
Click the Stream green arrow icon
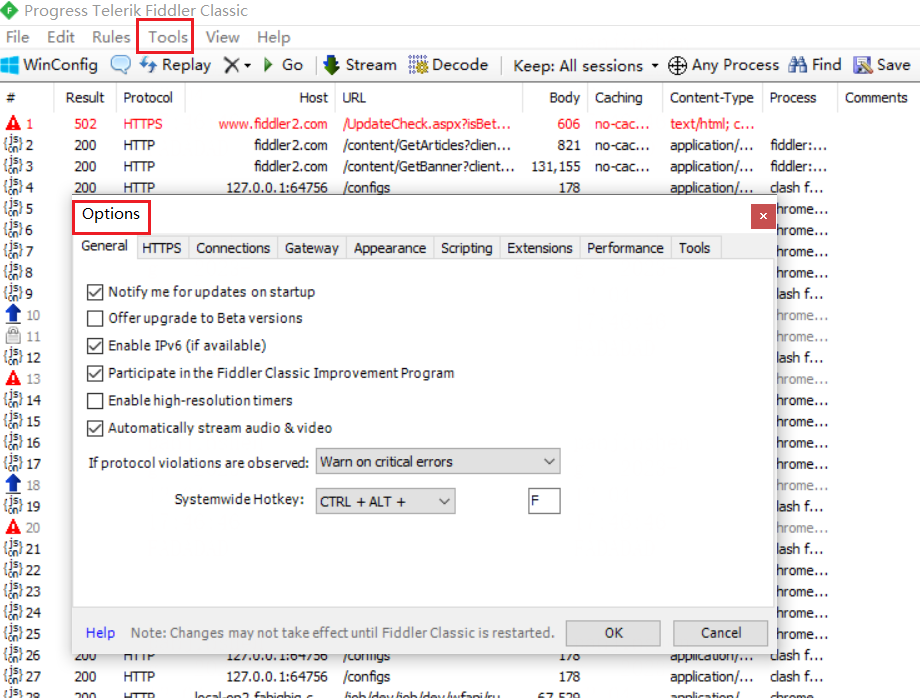332,65
